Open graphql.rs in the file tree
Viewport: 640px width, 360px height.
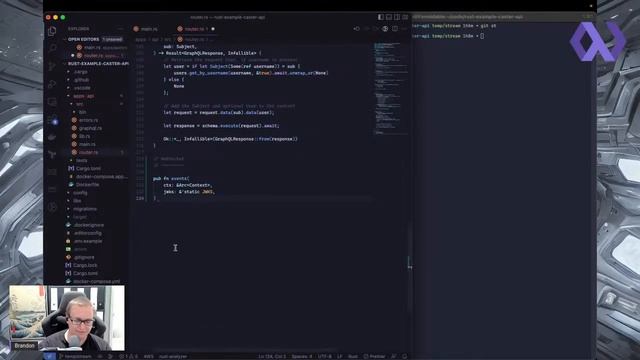click(90, 128)
